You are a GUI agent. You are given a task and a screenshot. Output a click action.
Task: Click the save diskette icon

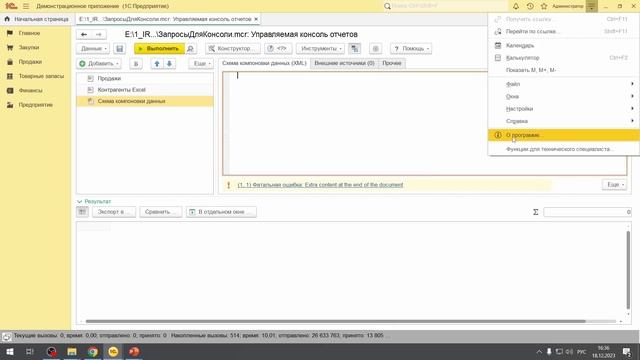pos(119,49)
